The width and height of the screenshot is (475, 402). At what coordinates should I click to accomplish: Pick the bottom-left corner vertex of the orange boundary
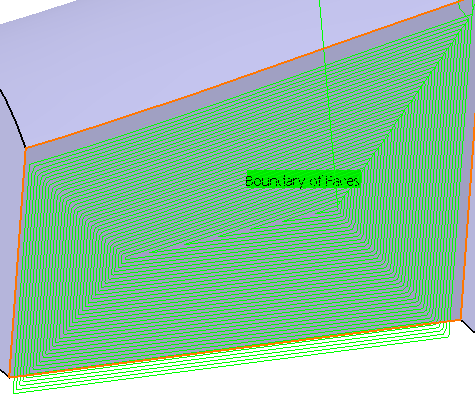[10, 377]
